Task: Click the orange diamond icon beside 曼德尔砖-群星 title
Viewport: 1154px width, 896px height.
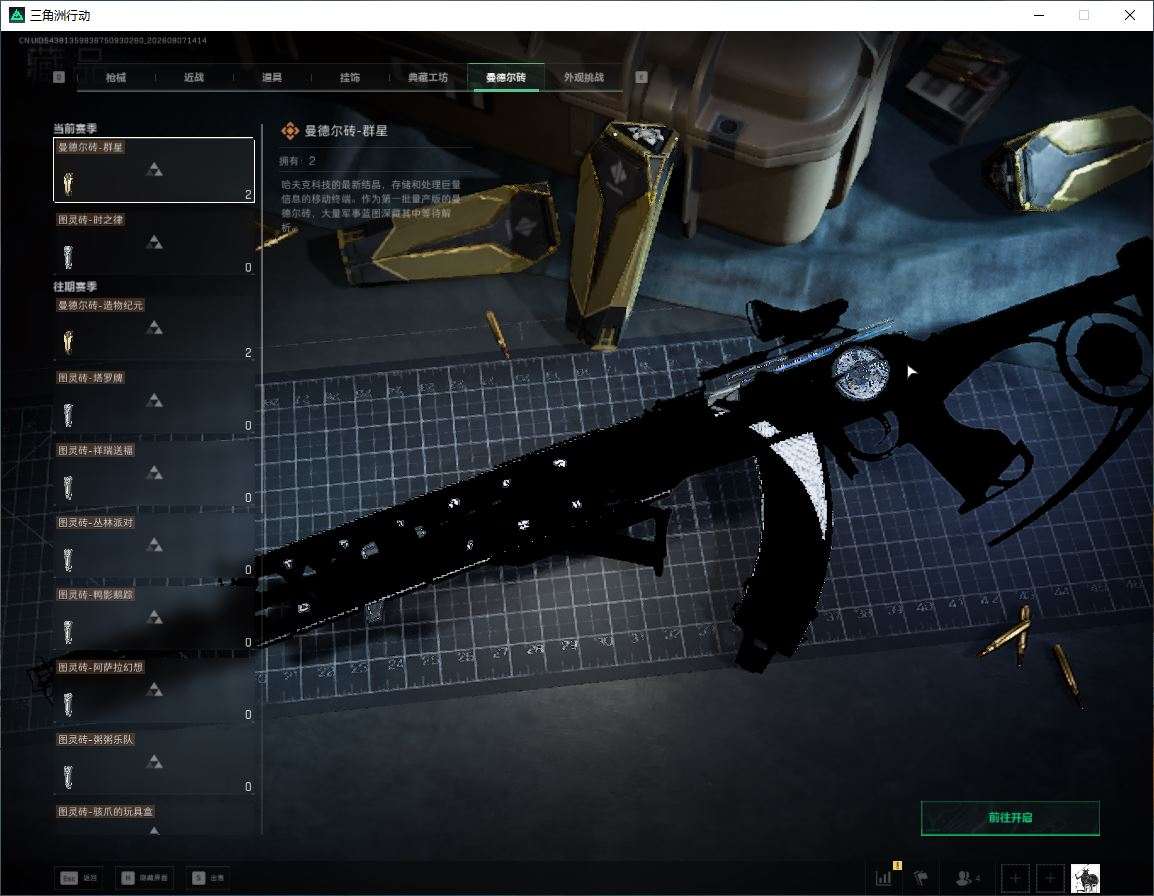Action: [x=290, y=131]
